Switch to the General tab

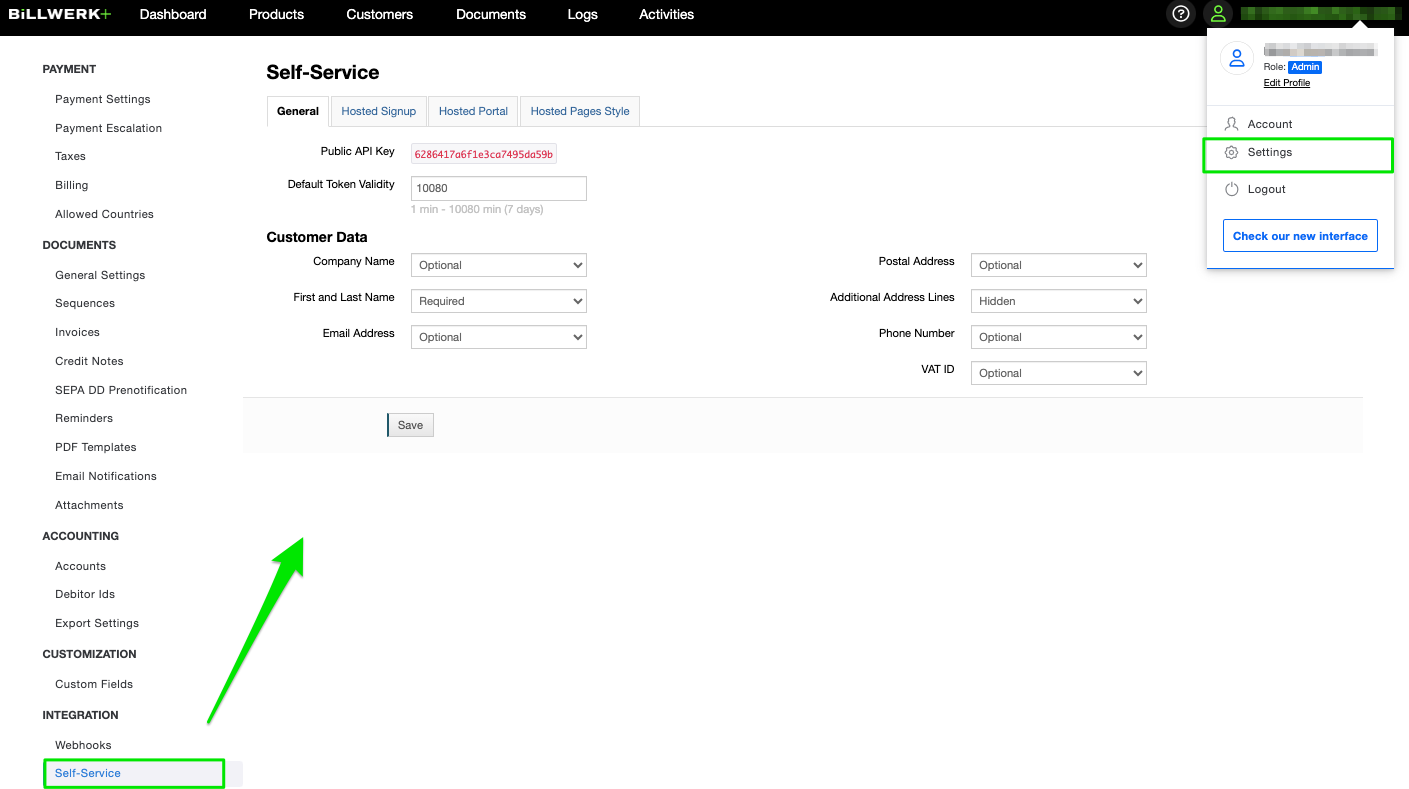298,111
